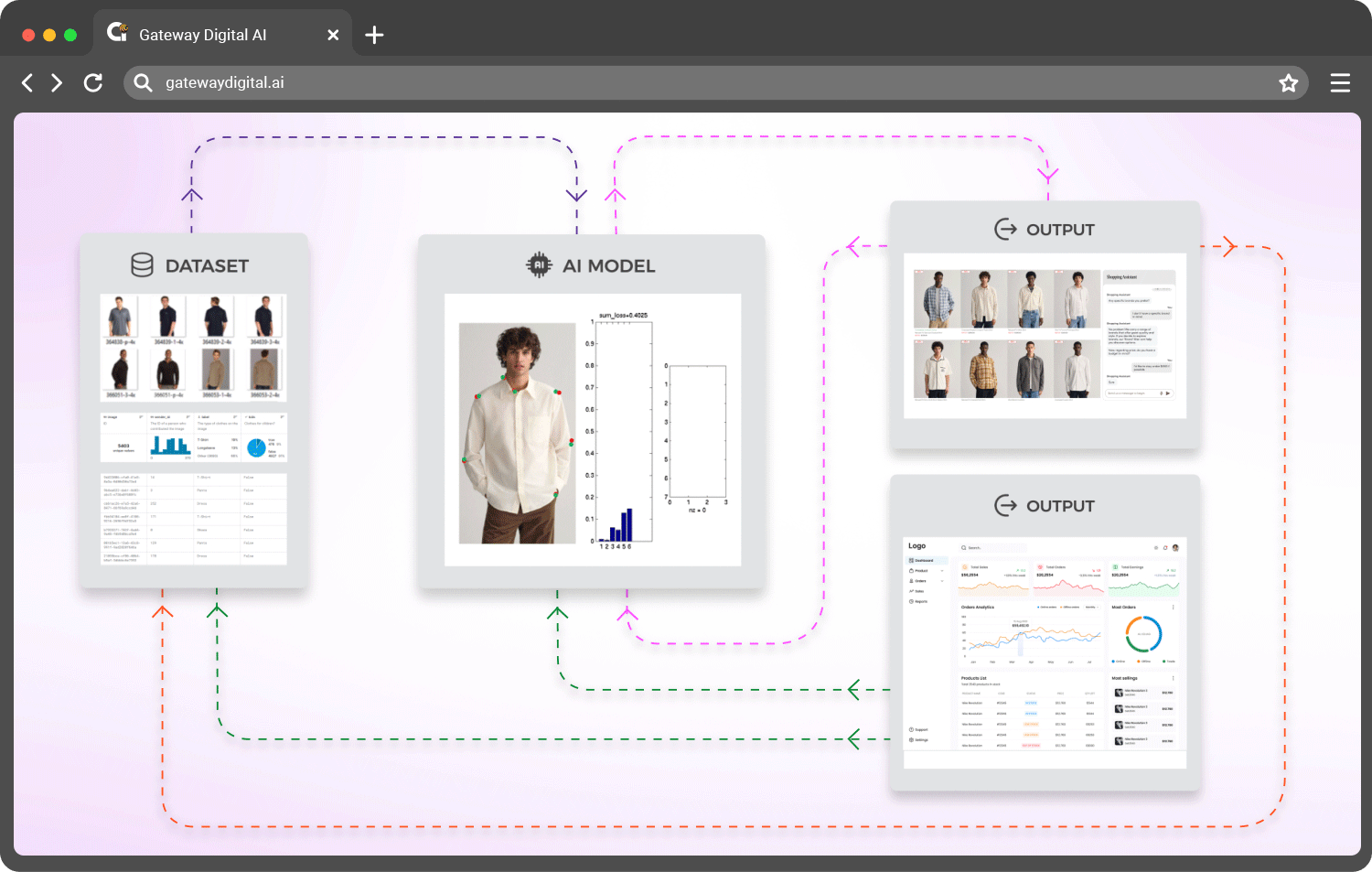Reload the page with the refresh icon
Image resolution: width=1372 pixels, height=872 pixels.
[92, 83]
